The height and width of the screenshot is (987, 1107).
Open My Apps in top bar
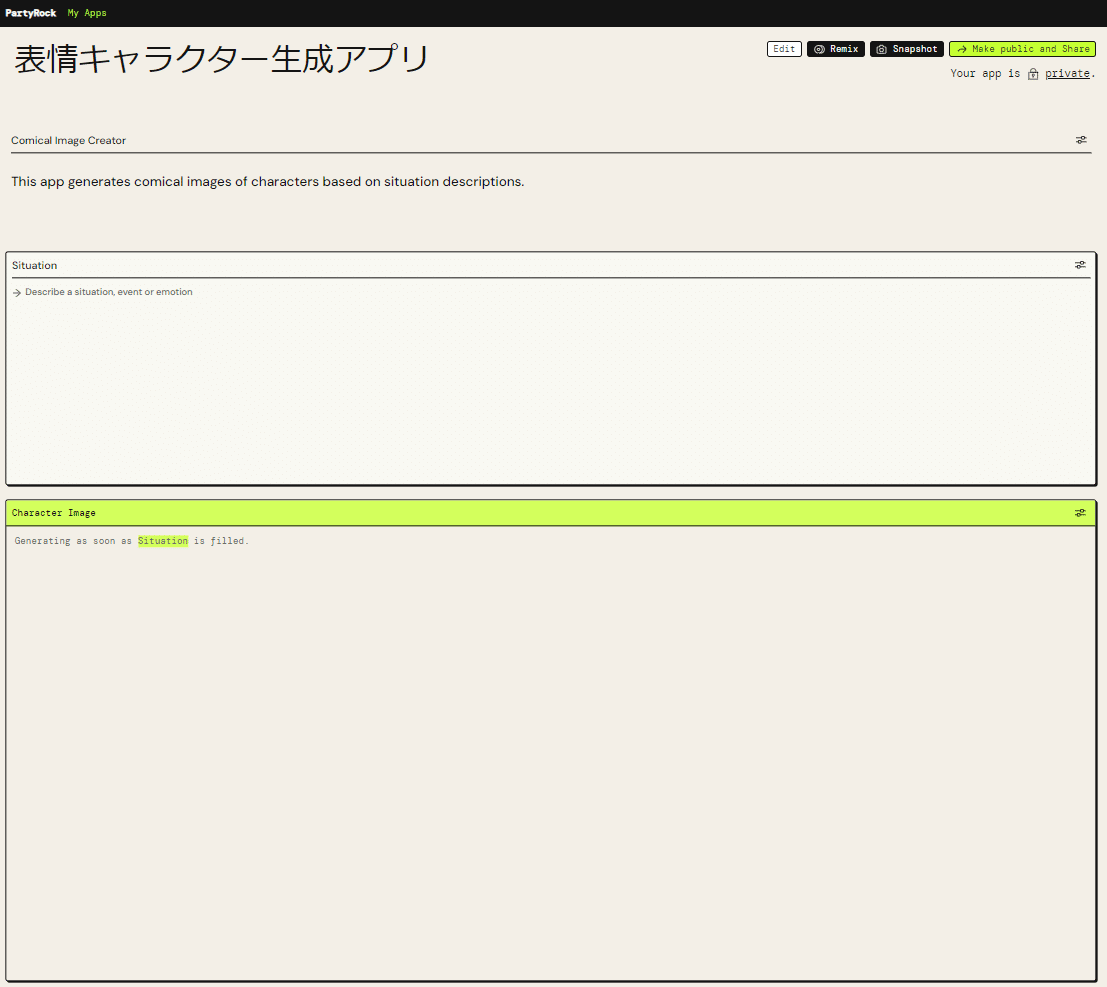87,13
